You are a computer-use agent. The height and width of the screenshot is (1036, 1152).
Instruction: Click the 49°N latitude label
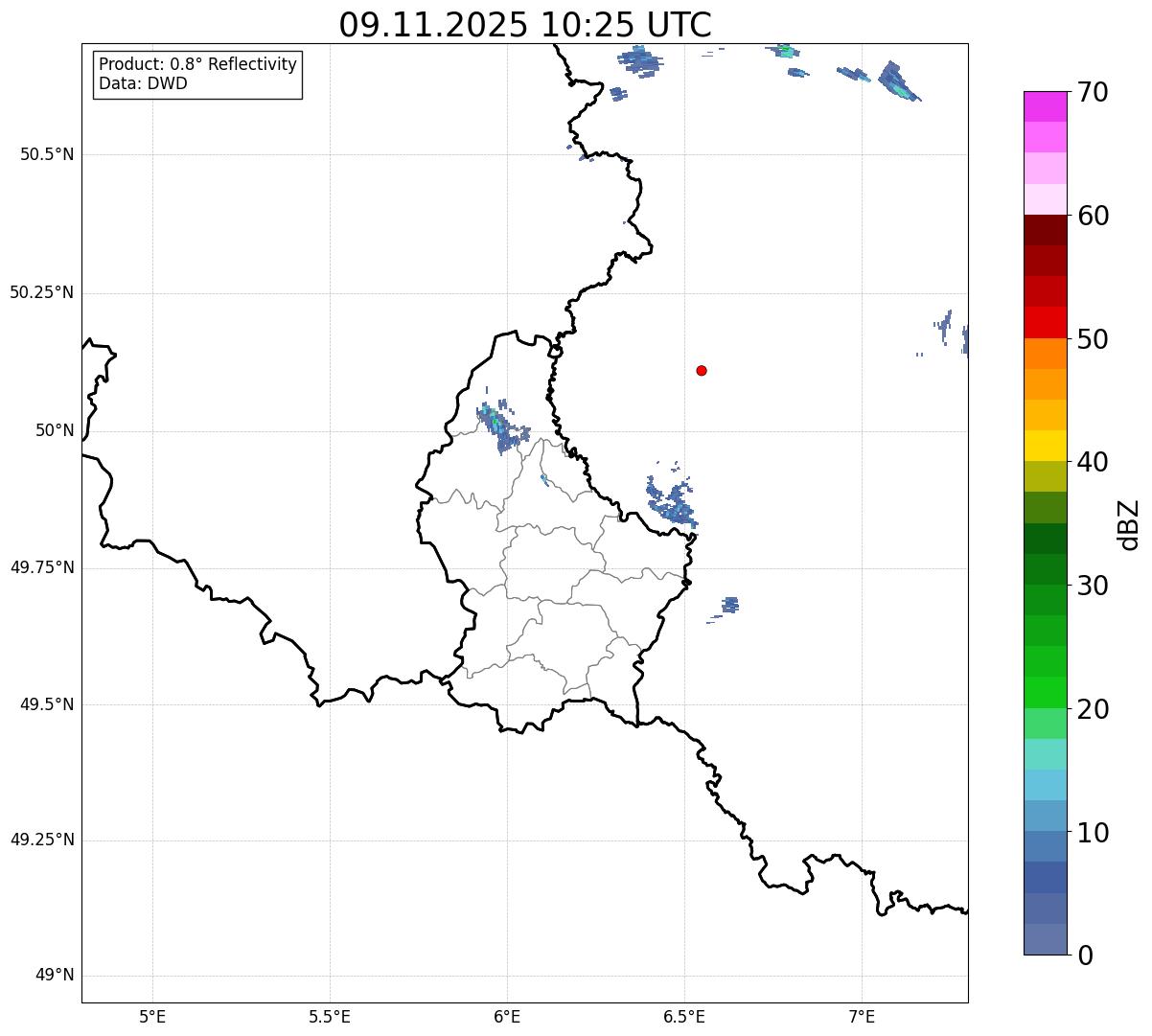pos(55,975)
